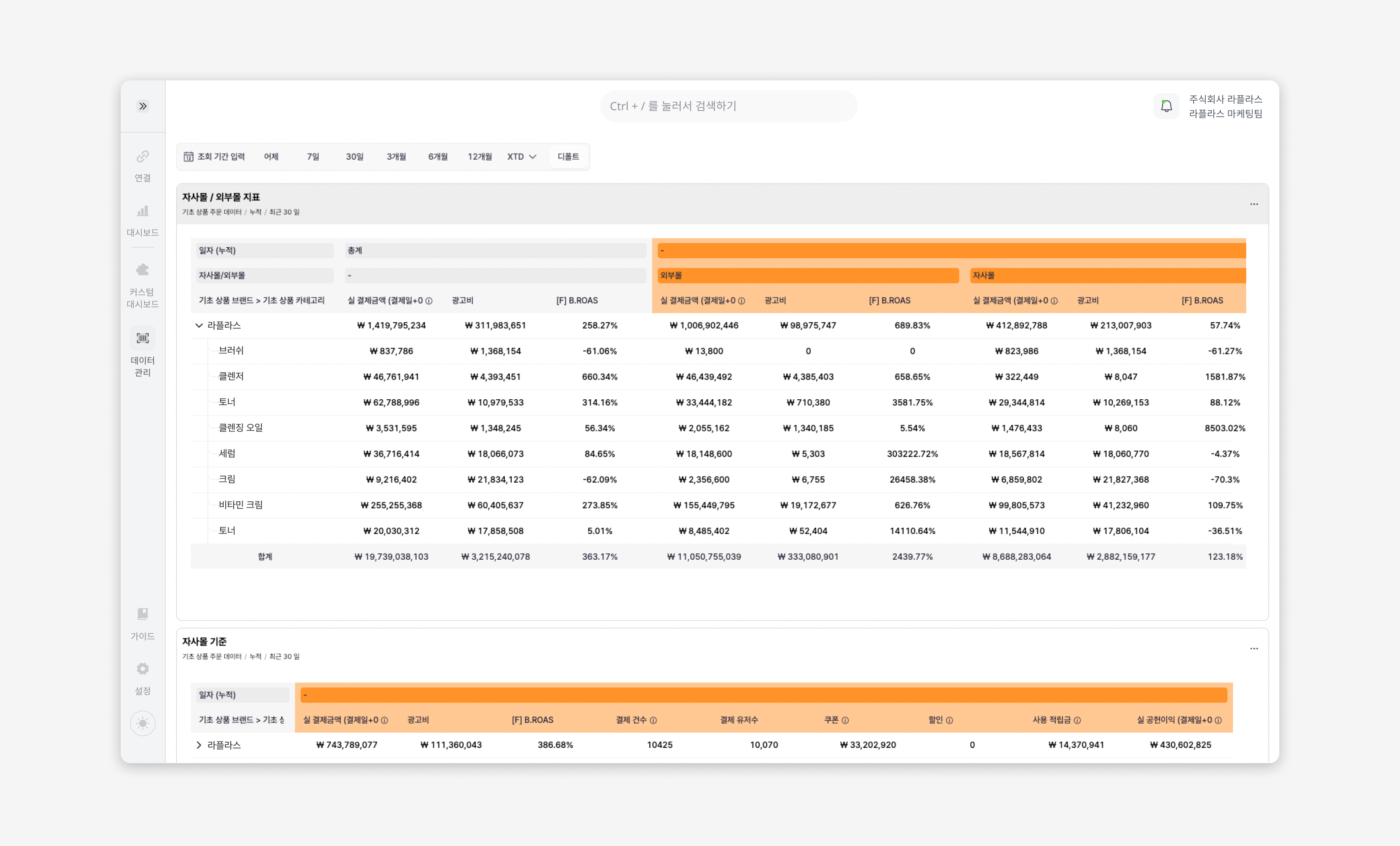Open the XTD period dropdown
The image size is (1400, 846).
522,157
